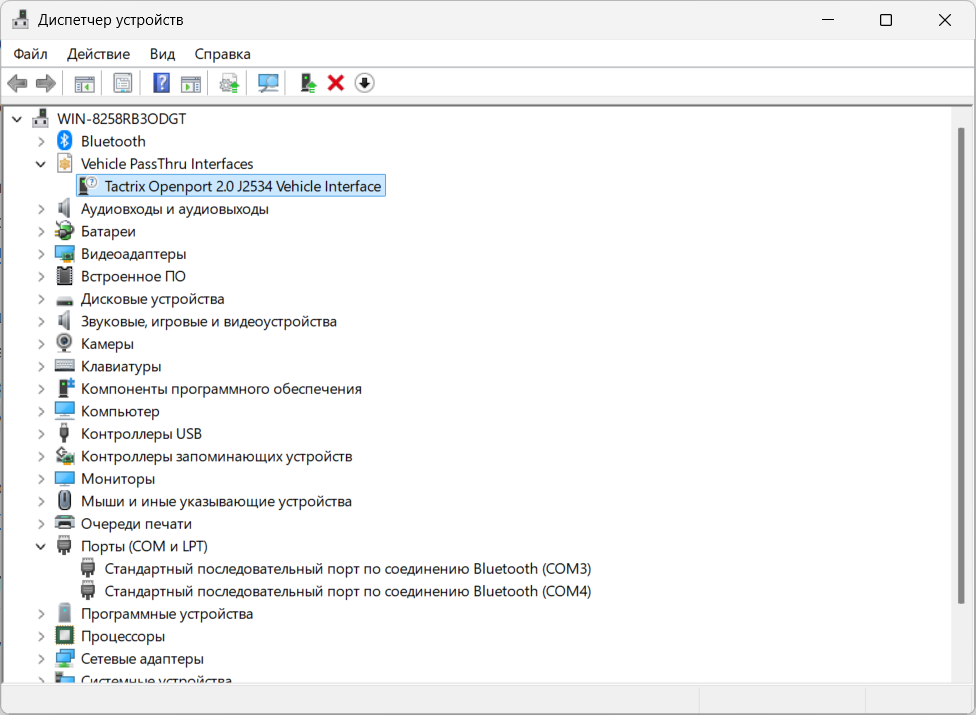976x715 pixels.
Task: Open the Вид menu
Action: point(162,54)
